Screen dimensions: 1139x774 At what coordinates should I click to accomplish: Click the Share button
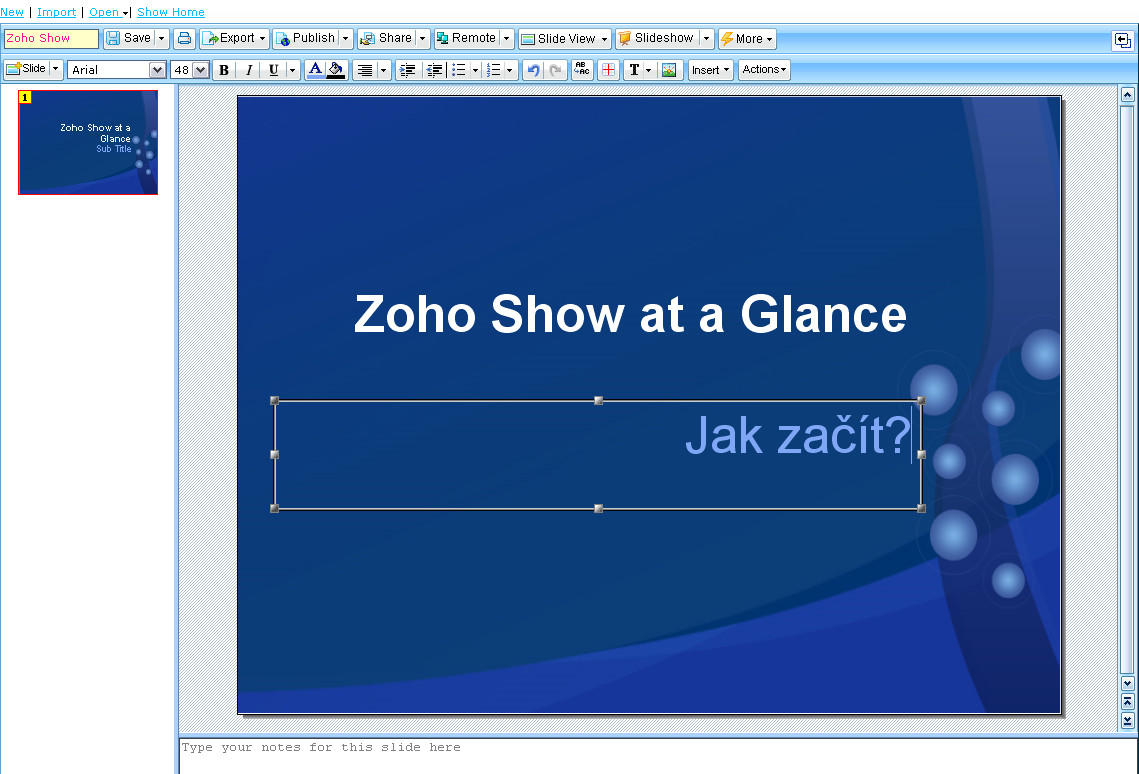(386, 38)
